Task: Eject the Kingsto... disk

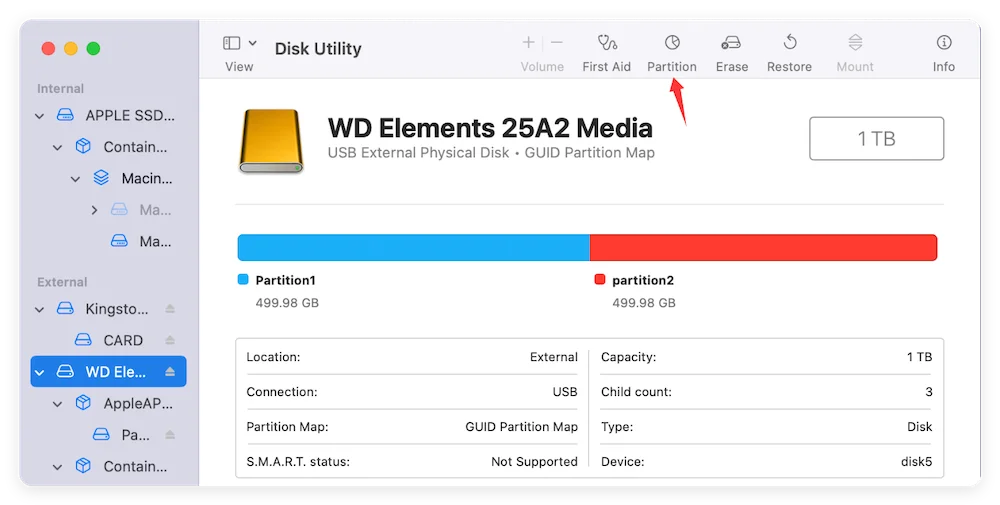Action: pyautogui.click(x=170, y=309)
